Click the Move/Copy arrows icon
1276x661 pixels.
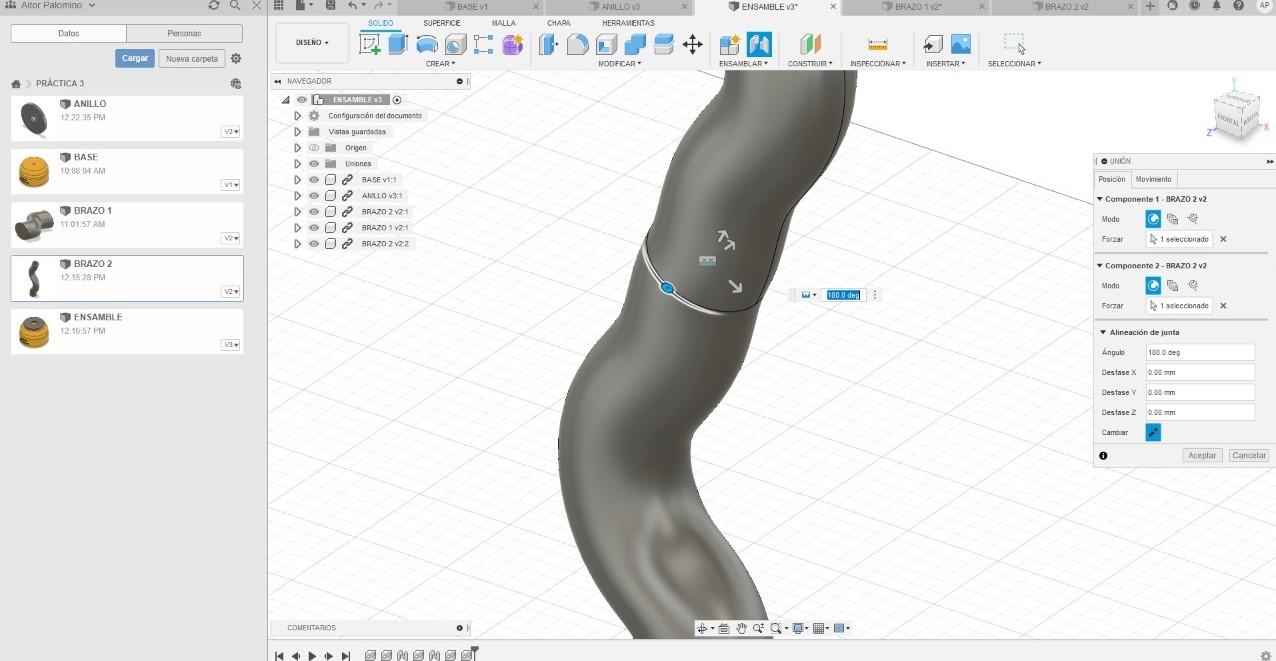point(692,44)
